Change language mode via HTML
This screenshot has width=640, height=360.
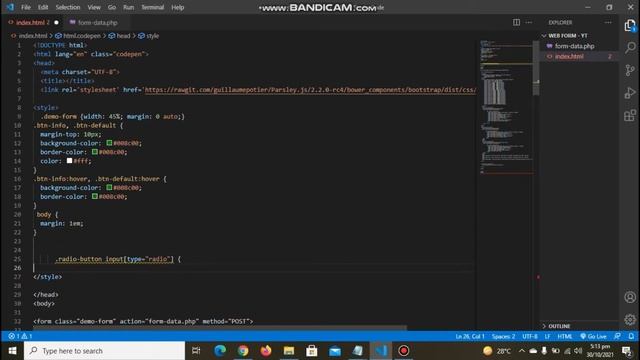pos(565,336)
